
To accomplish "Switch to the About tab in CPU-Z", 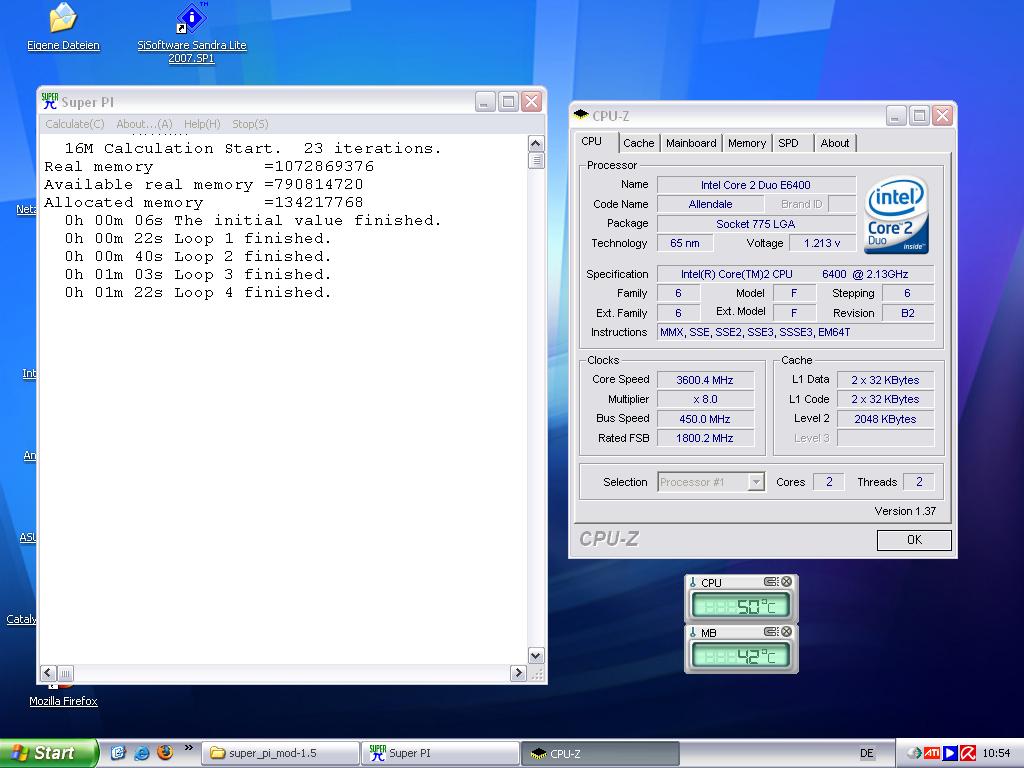I will point(835,143).
